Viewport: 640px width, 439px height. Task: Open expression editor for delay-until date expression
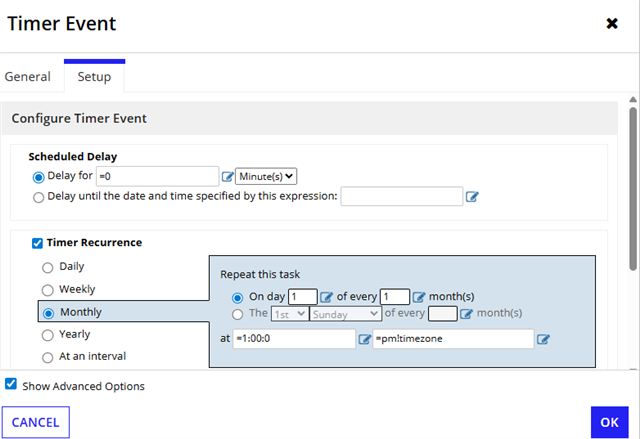pyautogui.click(x=473, y=197)
